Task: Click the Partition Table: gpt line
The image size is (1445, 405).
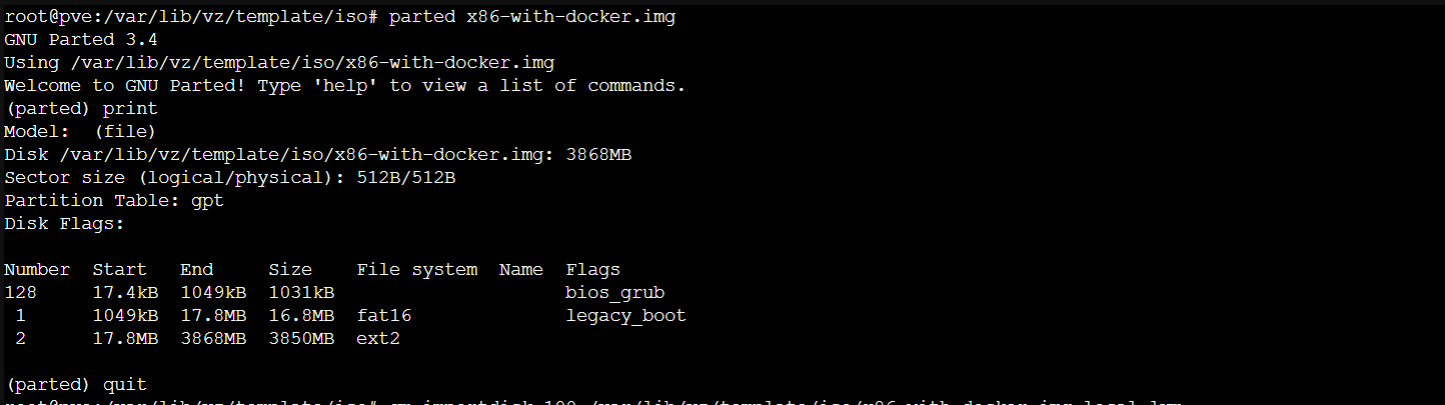Action: click(x=114, y=201)
